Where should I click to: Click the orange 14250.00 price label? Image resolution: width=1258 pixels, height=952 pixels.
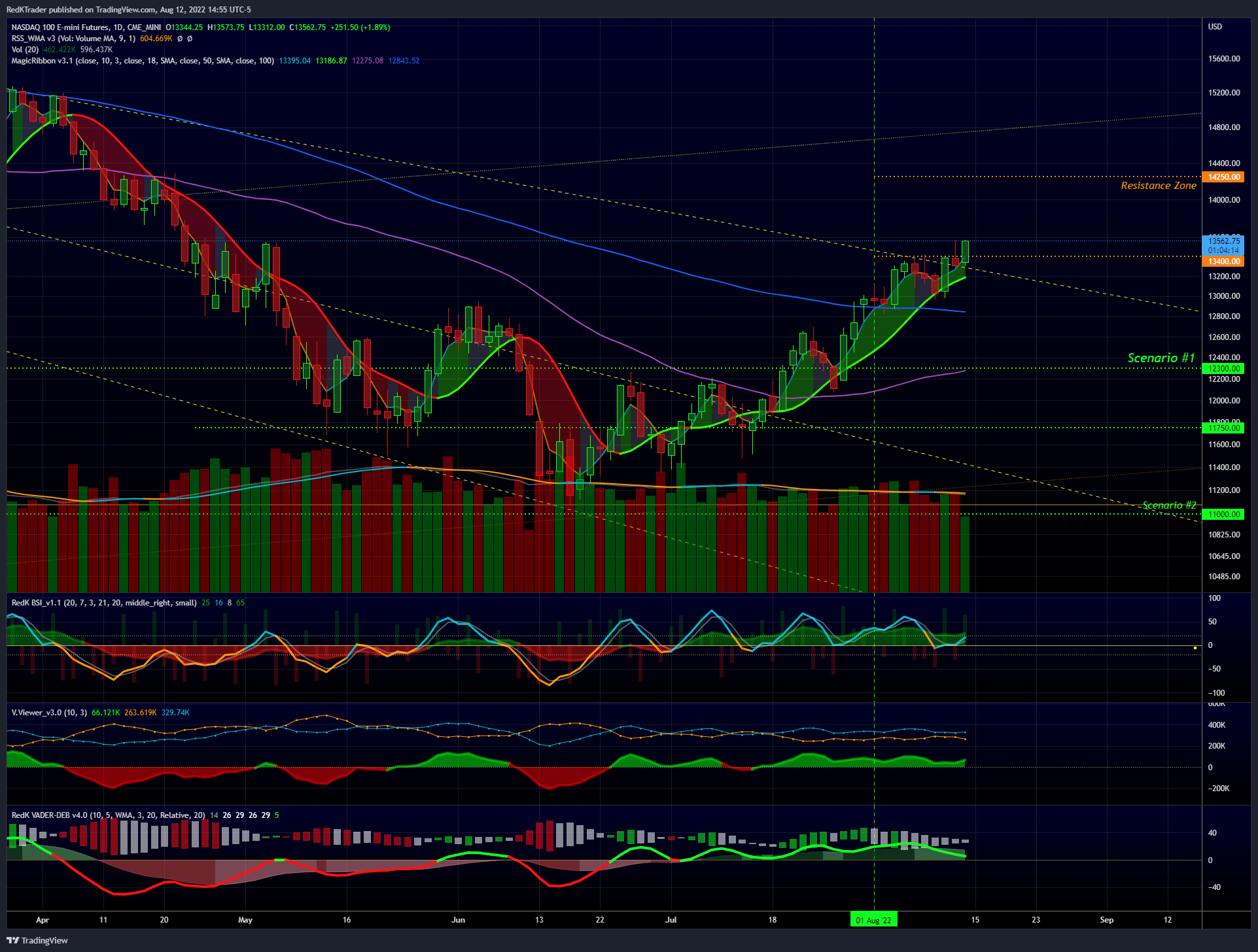1223,177
